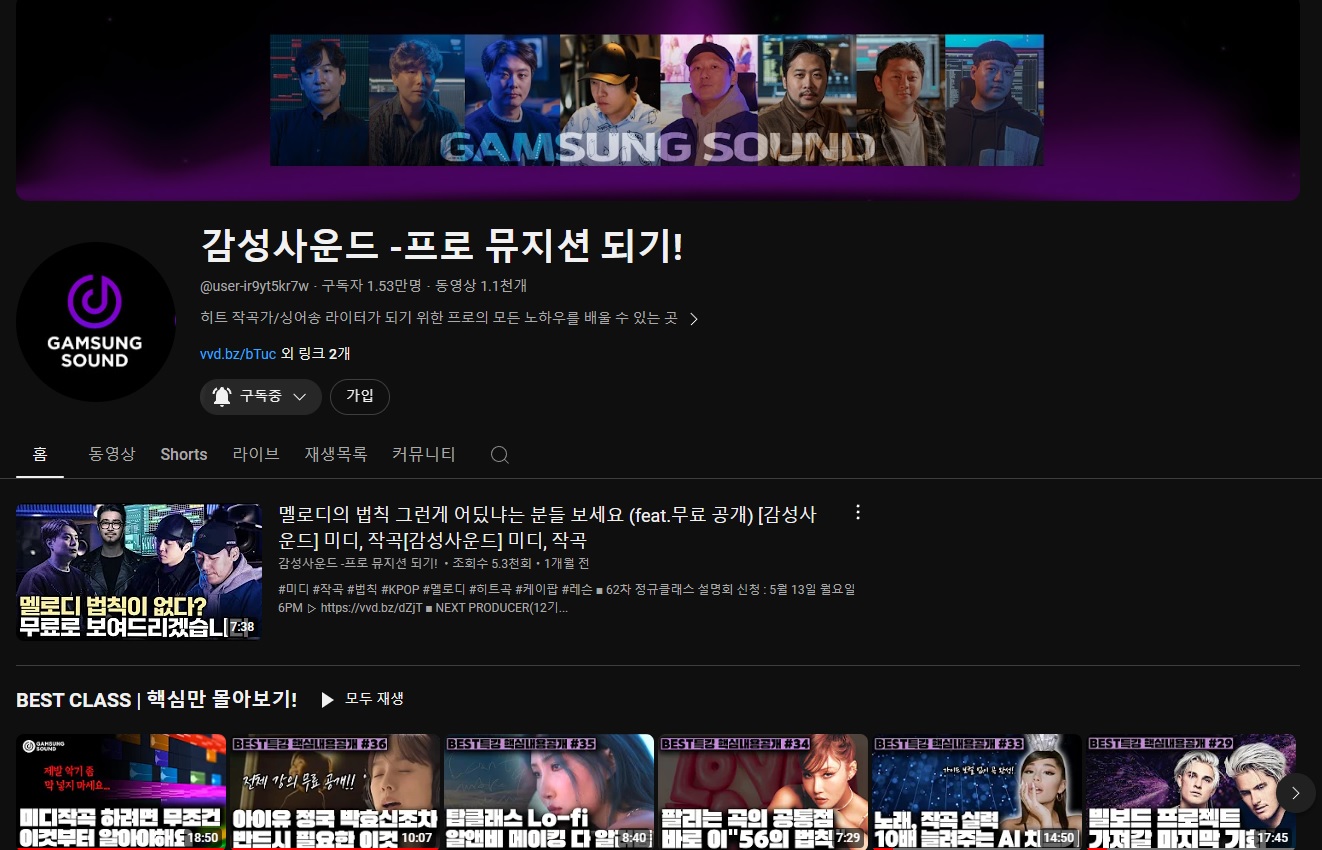Image resolution: width=1322 pixels, height=850 pixels.
Task: Click the 가입 button
Action: point(360,397)
